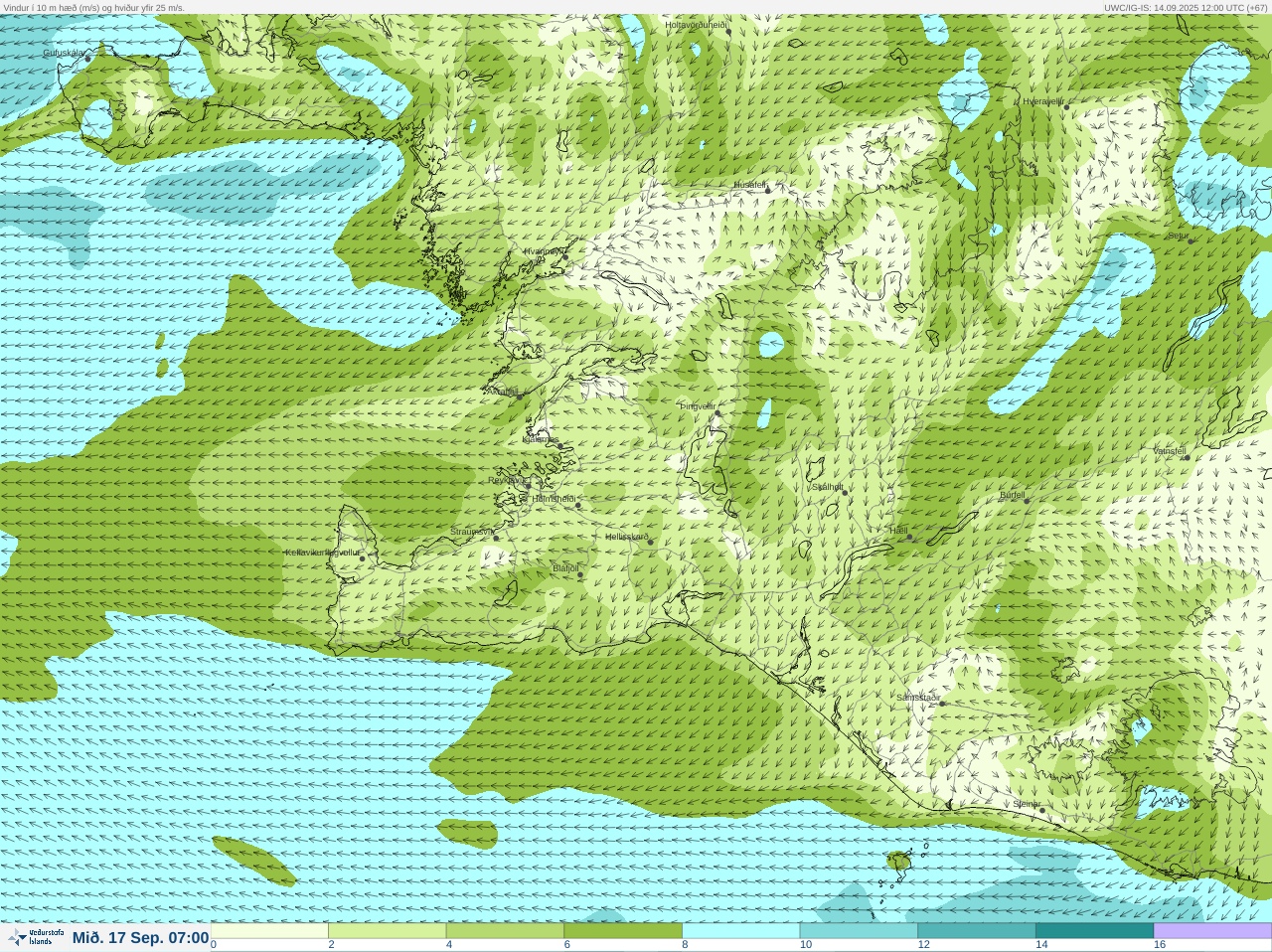Screen dimensions: 1272x952
Task: Click the Straumsvík station label
Action: tap(472, 532)
